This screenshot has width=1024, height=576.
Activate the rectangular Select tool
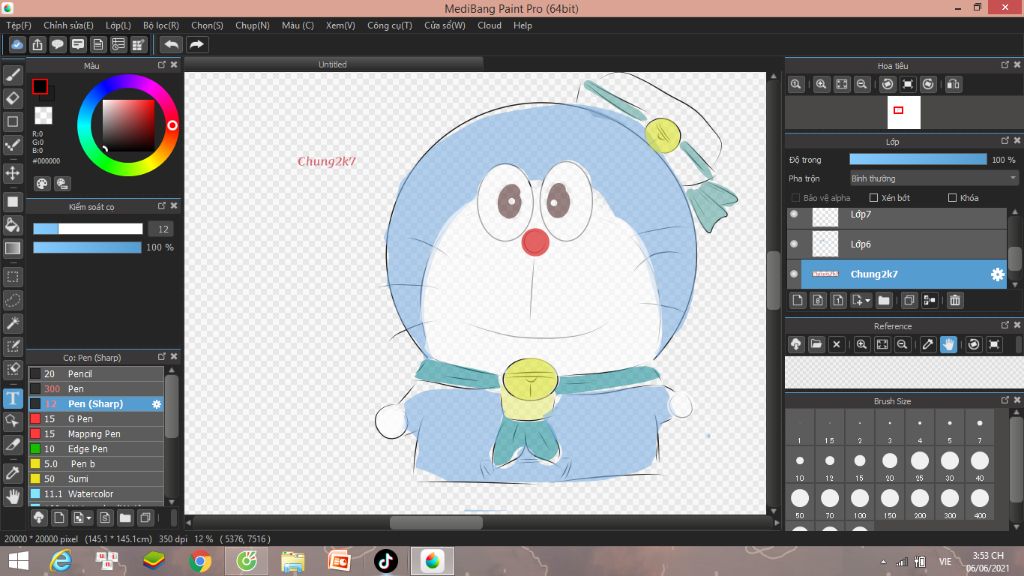click(12, 277)
